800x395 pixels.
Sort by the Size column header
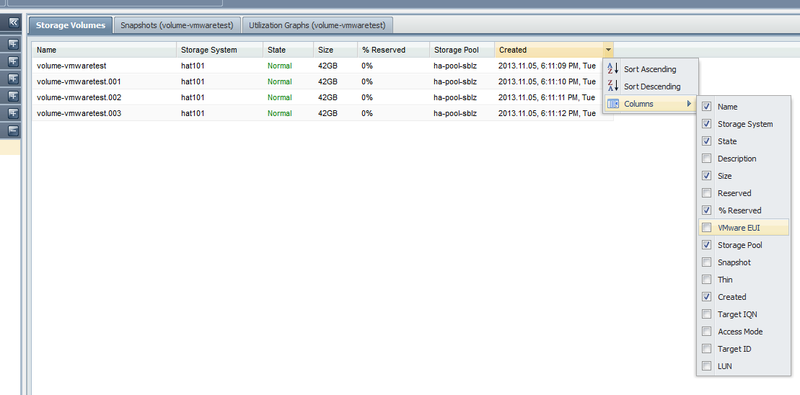(335, 50)
